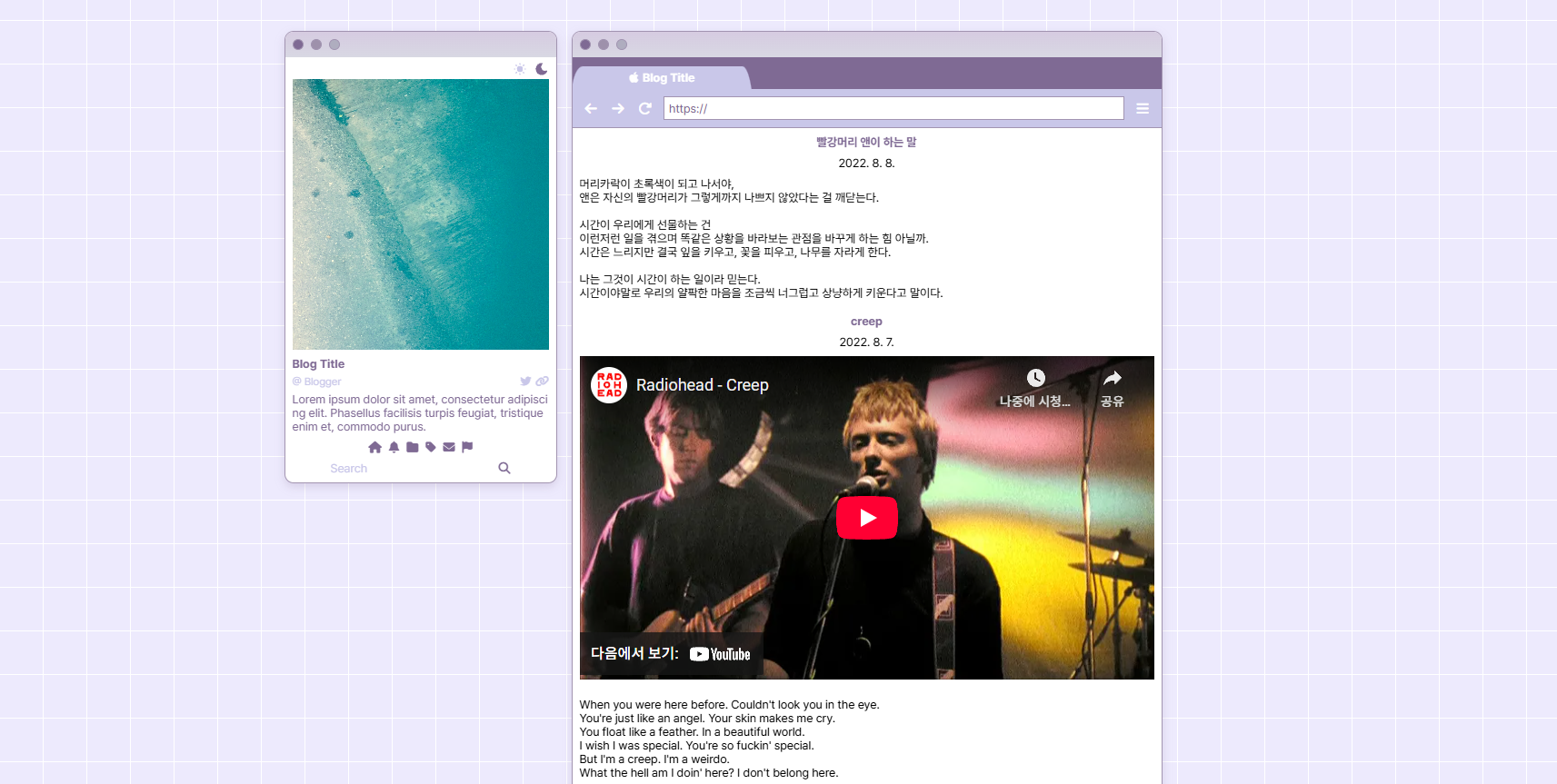Go back with the left arrow

tap(591, 108)
